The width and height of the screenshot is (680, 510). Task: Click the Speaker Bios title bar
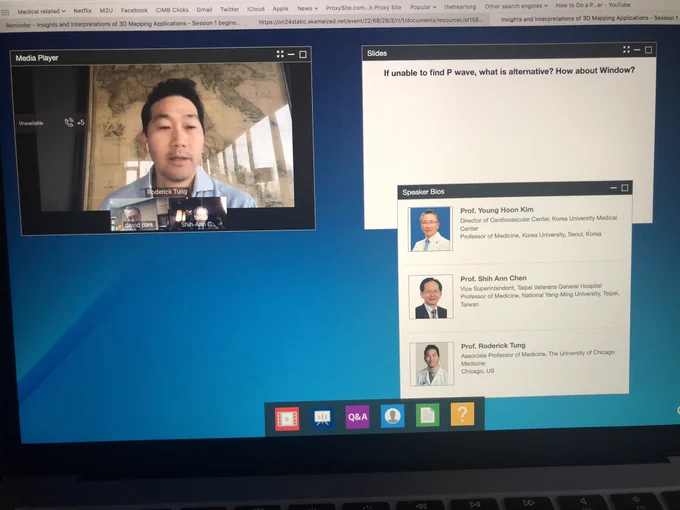click(x=515, y=190)
